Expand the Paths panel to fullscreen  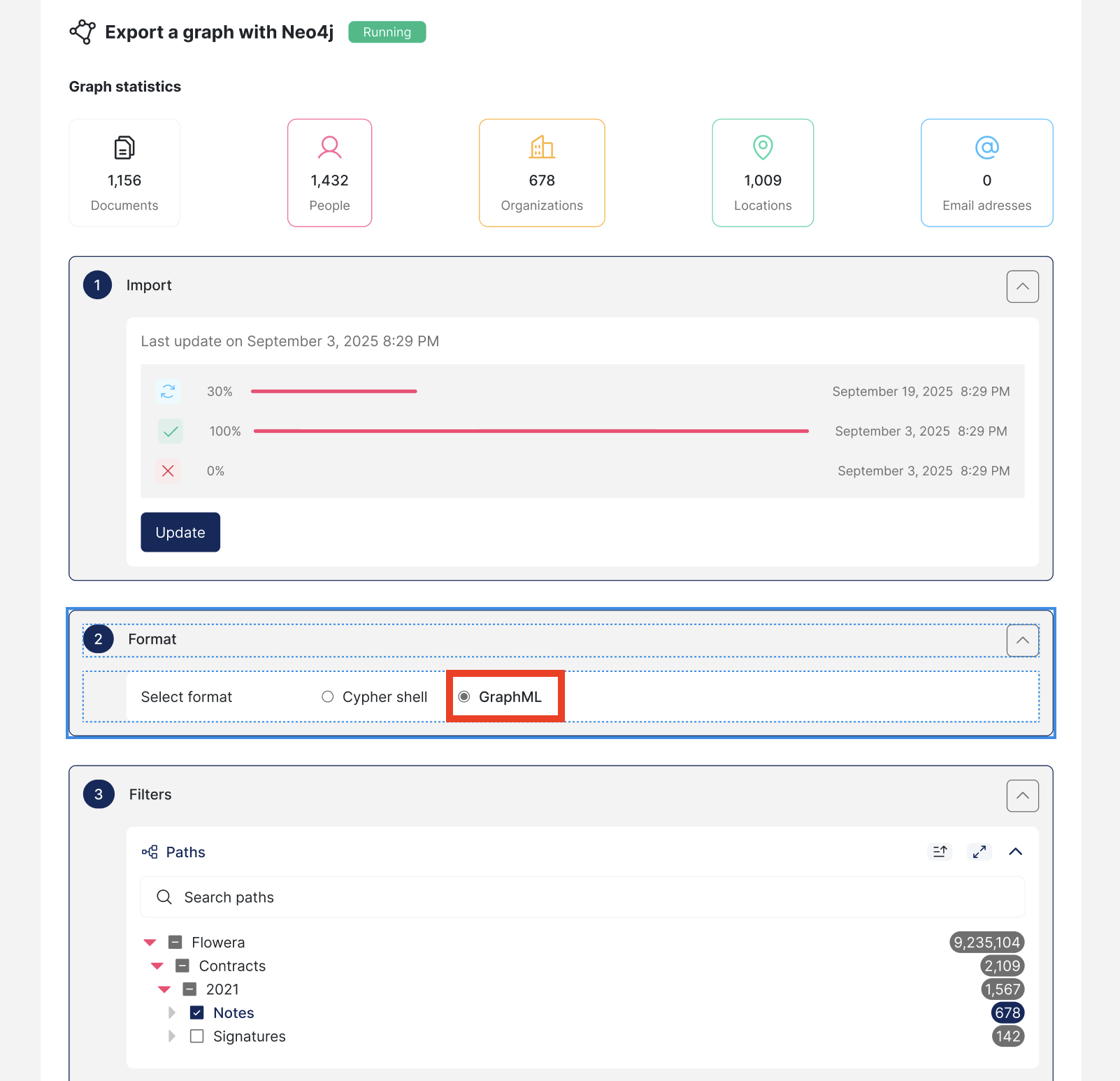pos(979,852)
